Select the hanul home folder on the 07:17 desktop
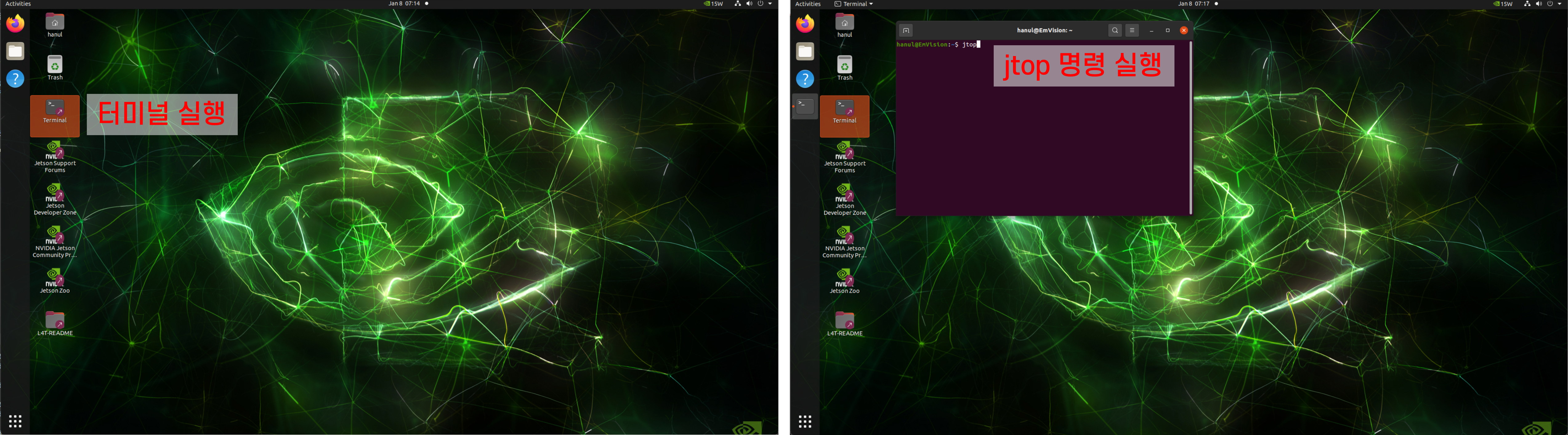Screen dimensions: 1568x435 click(x=844, y=26)
